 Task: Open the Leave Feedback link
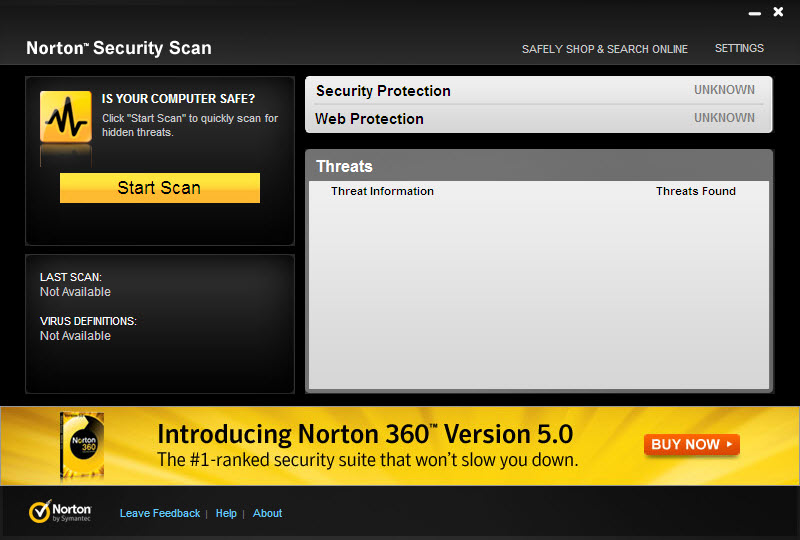tap(160, 513)
